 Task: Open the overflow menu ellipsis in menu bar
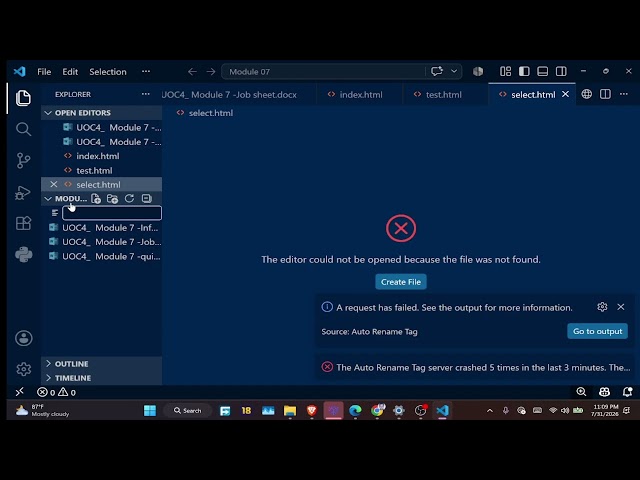pyautogui.click(x=146, y=71)
